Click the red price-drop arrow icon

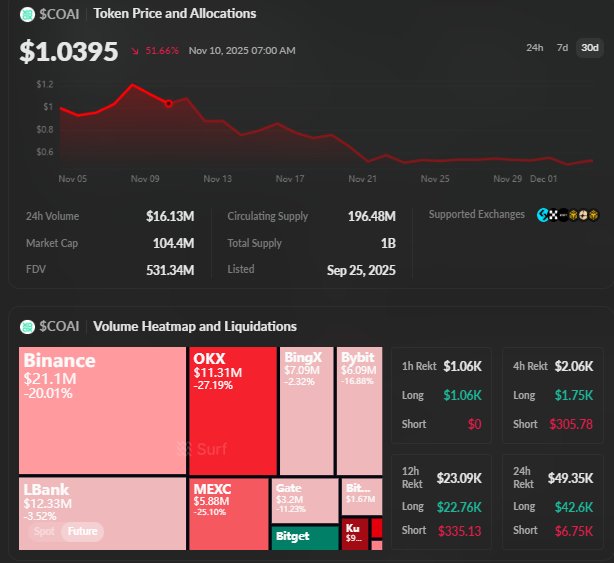pyautogui.click(x=135, y=50)
